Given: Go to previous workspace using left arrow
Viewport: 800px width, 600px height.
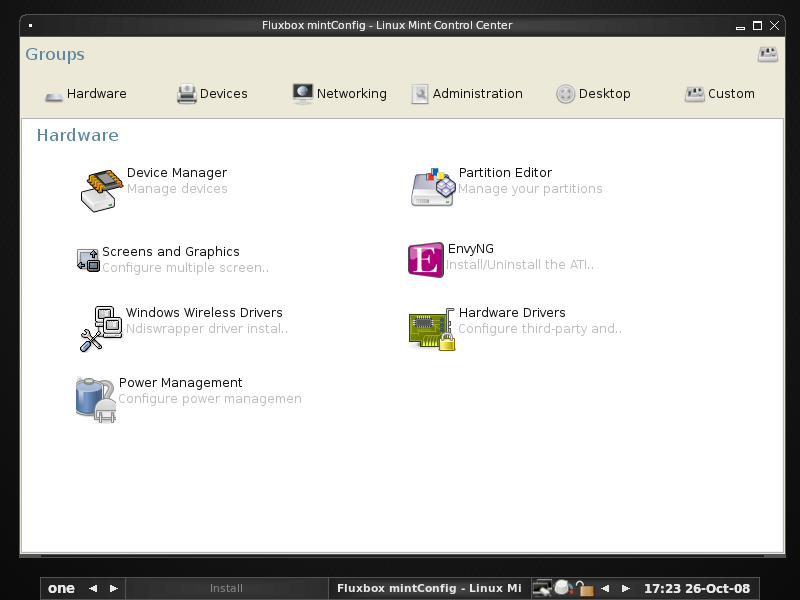Looking at the screenshot, I should [x=93, y=589].
